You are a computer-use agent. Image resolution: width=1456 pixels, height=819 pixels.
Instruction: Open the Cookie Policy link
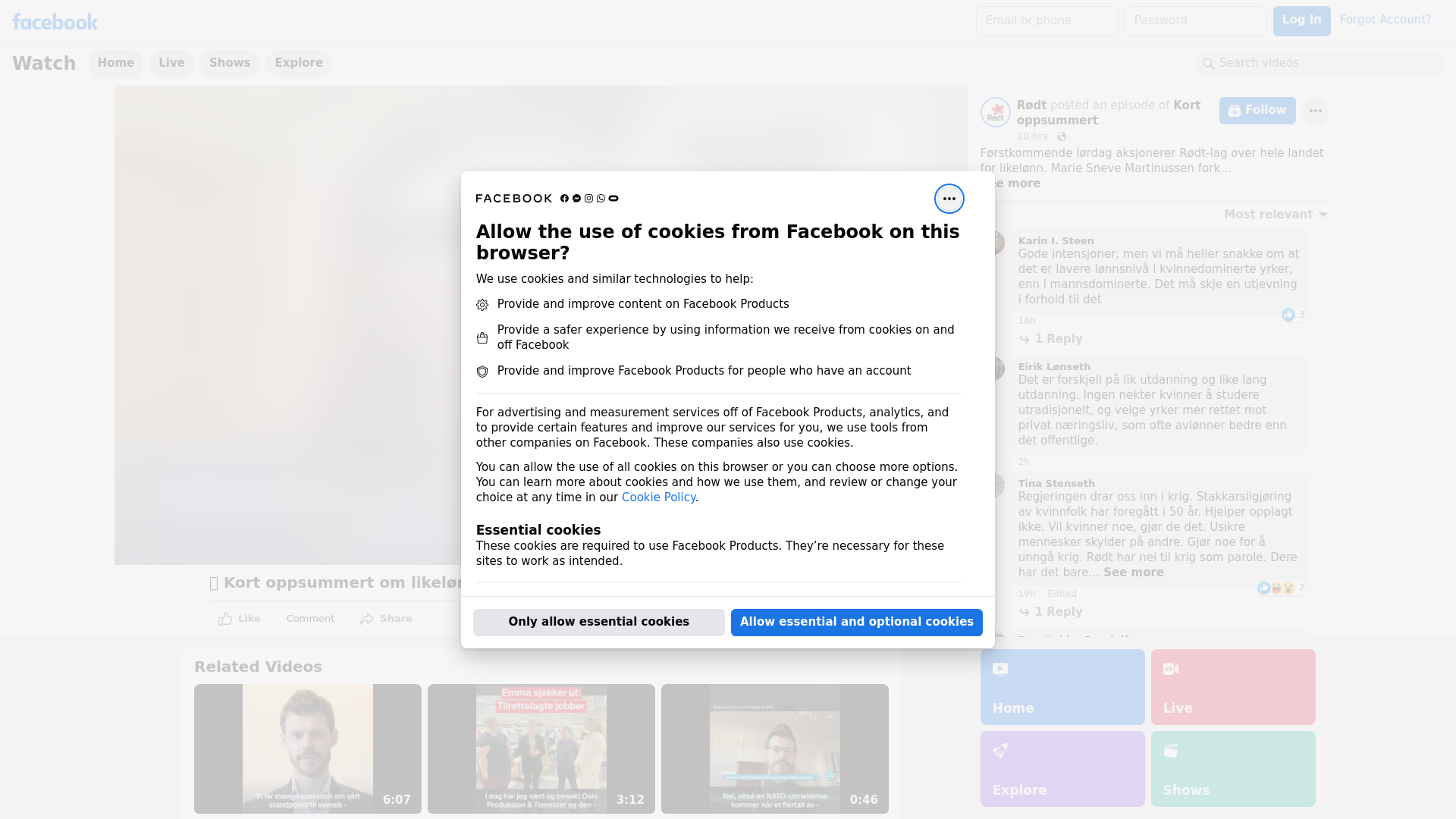pyautogui.click(x=658, y=497)
